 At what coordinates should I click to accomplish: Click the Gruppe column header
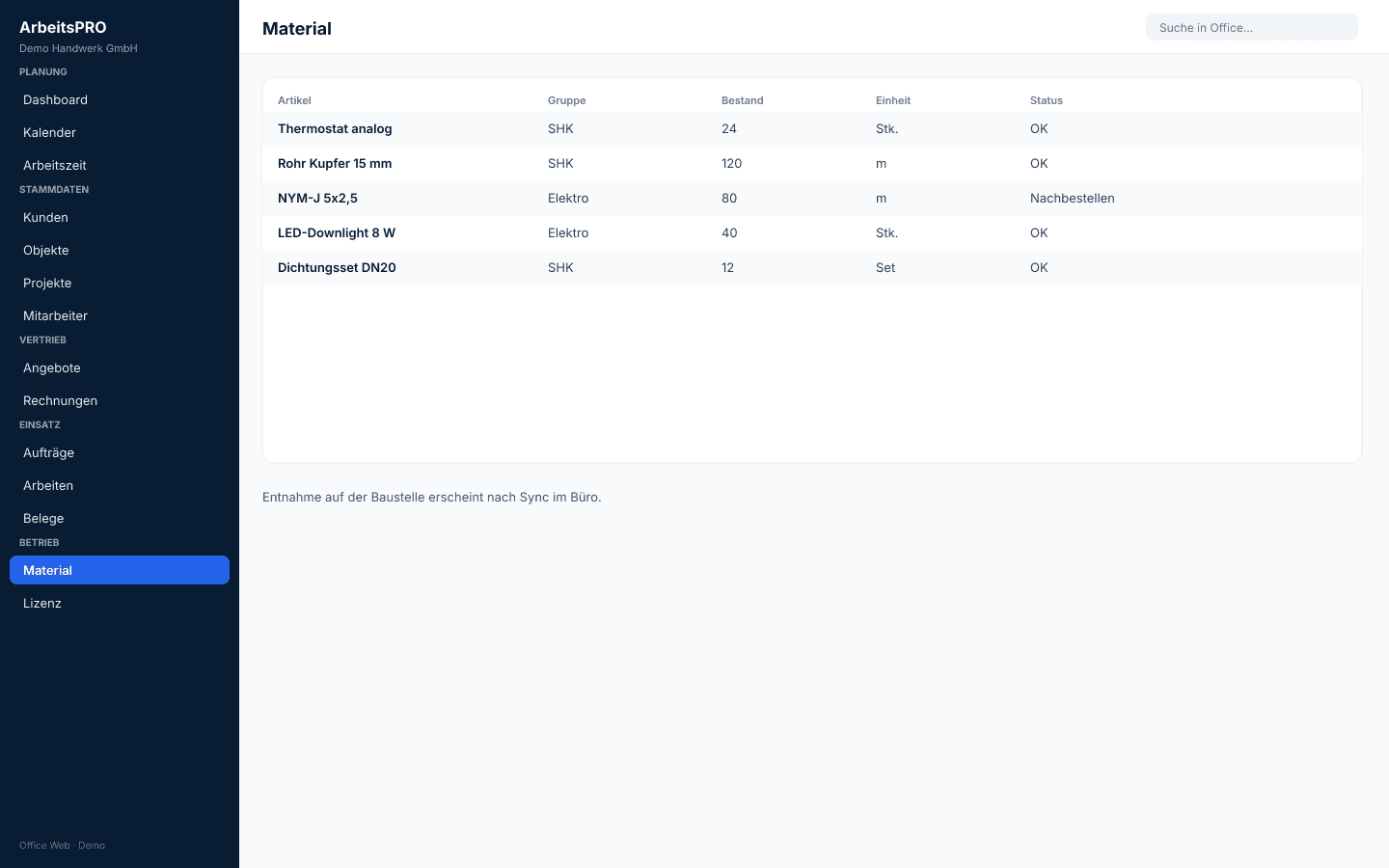[x=567, y=100]
